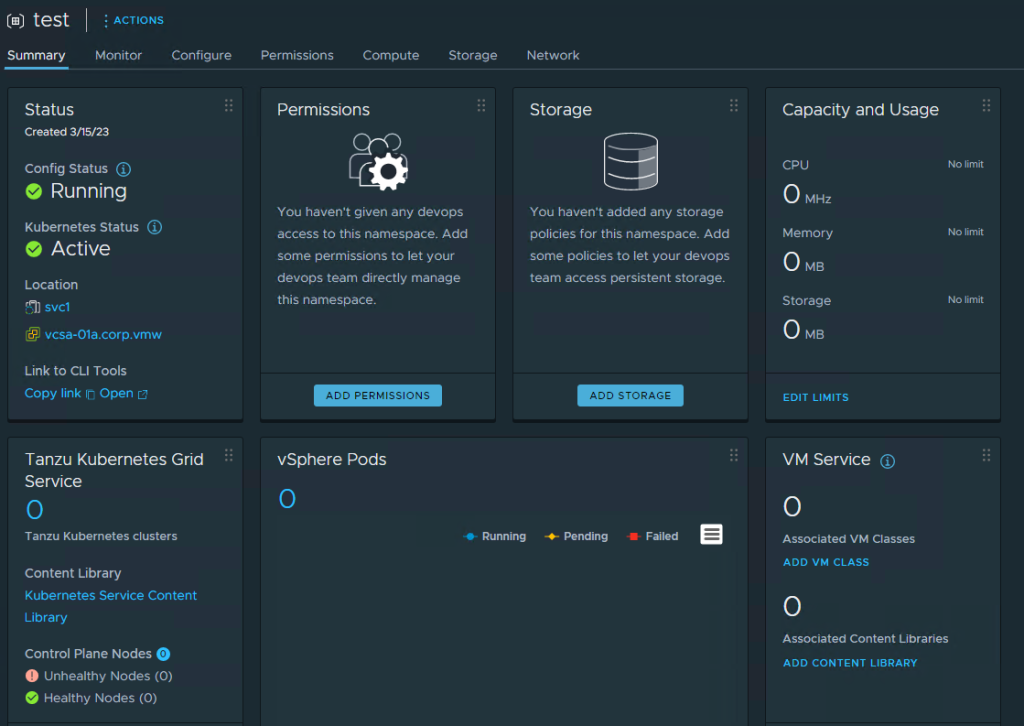
Task: Click the green Running status check icon
Action: [x=34, y=191]
